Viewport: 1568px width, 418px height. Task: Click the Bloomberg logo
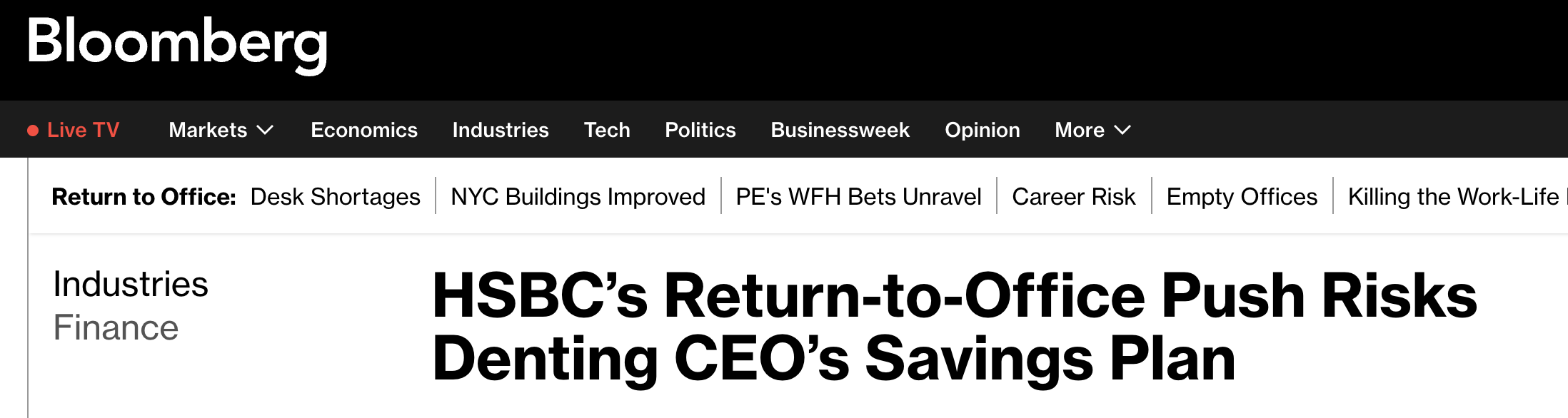click(x=177, y=44)
